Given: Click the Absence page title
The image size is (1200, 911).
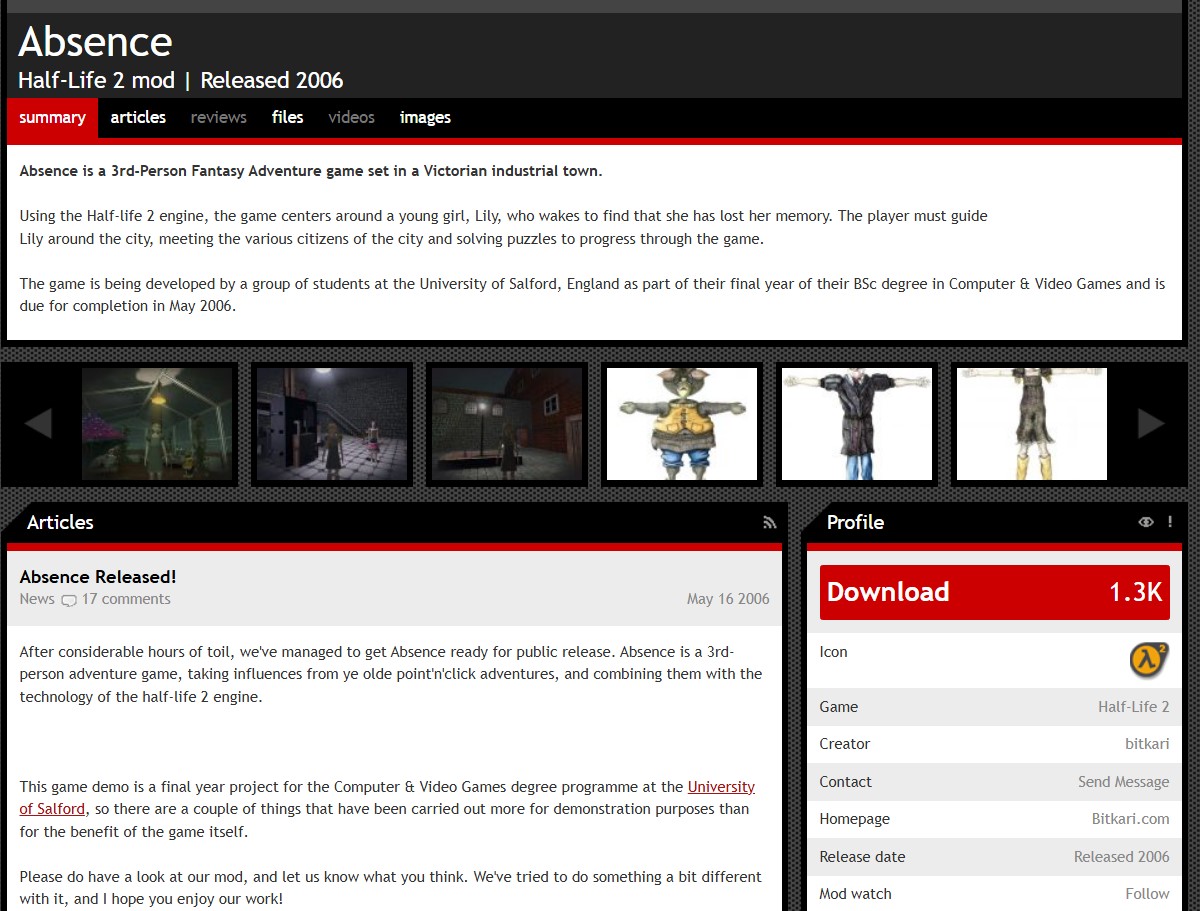Looking at the screenshot, I should pos(95,42).
